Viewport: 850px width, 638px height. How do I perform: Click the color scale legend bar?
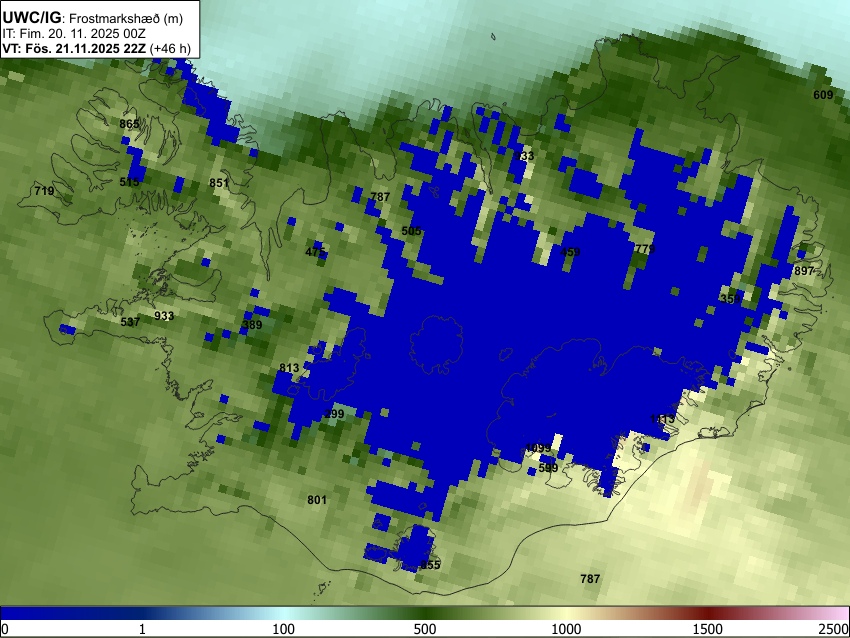425,614
